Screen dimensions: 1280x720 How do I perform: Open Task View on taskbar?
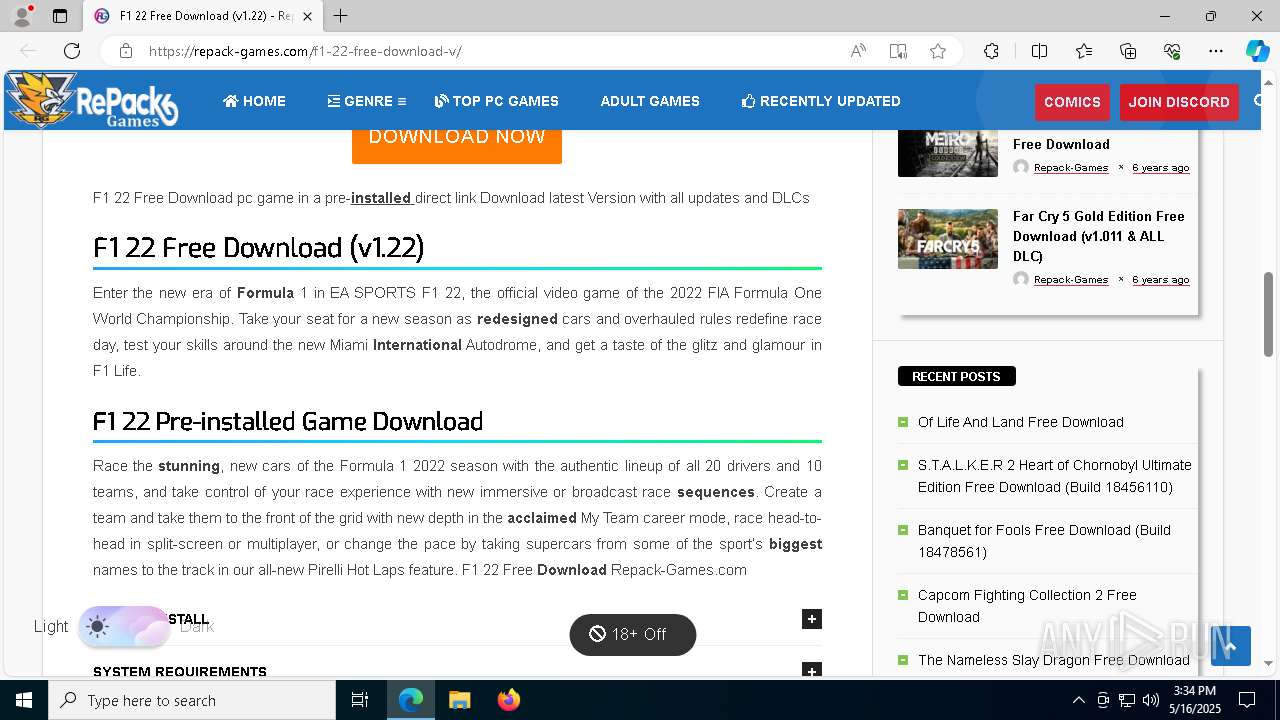click(360, 700)
